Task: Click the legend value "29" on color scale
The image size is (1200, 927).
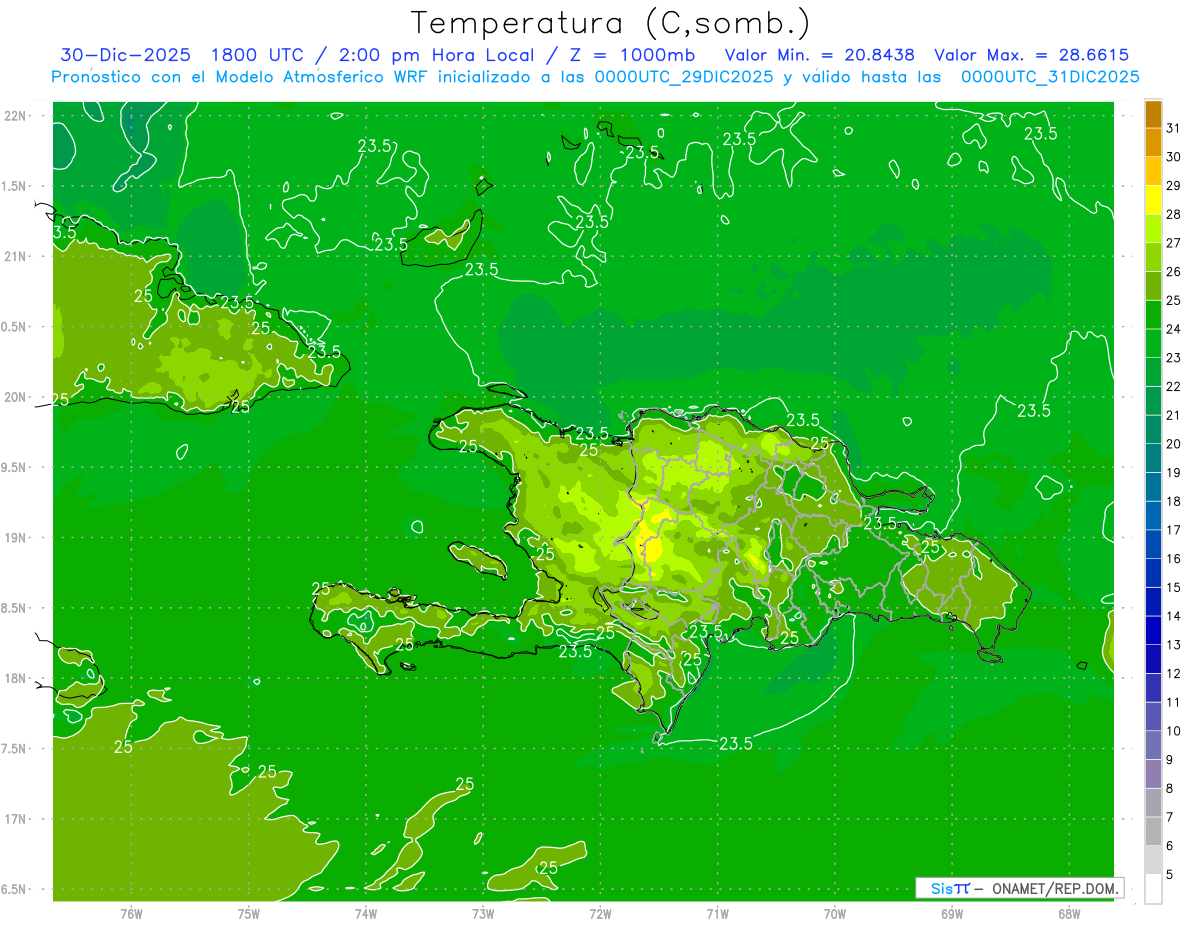Action: 1173,185
